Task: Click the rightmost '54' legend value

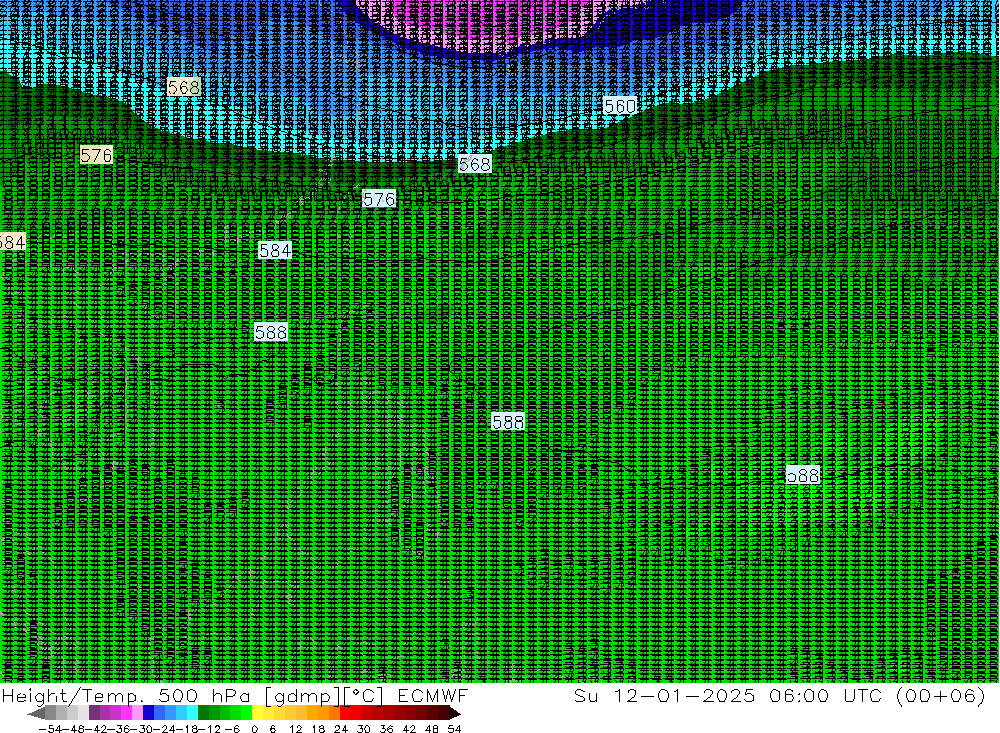Action: pyautogui.click(x=454, y=729)
